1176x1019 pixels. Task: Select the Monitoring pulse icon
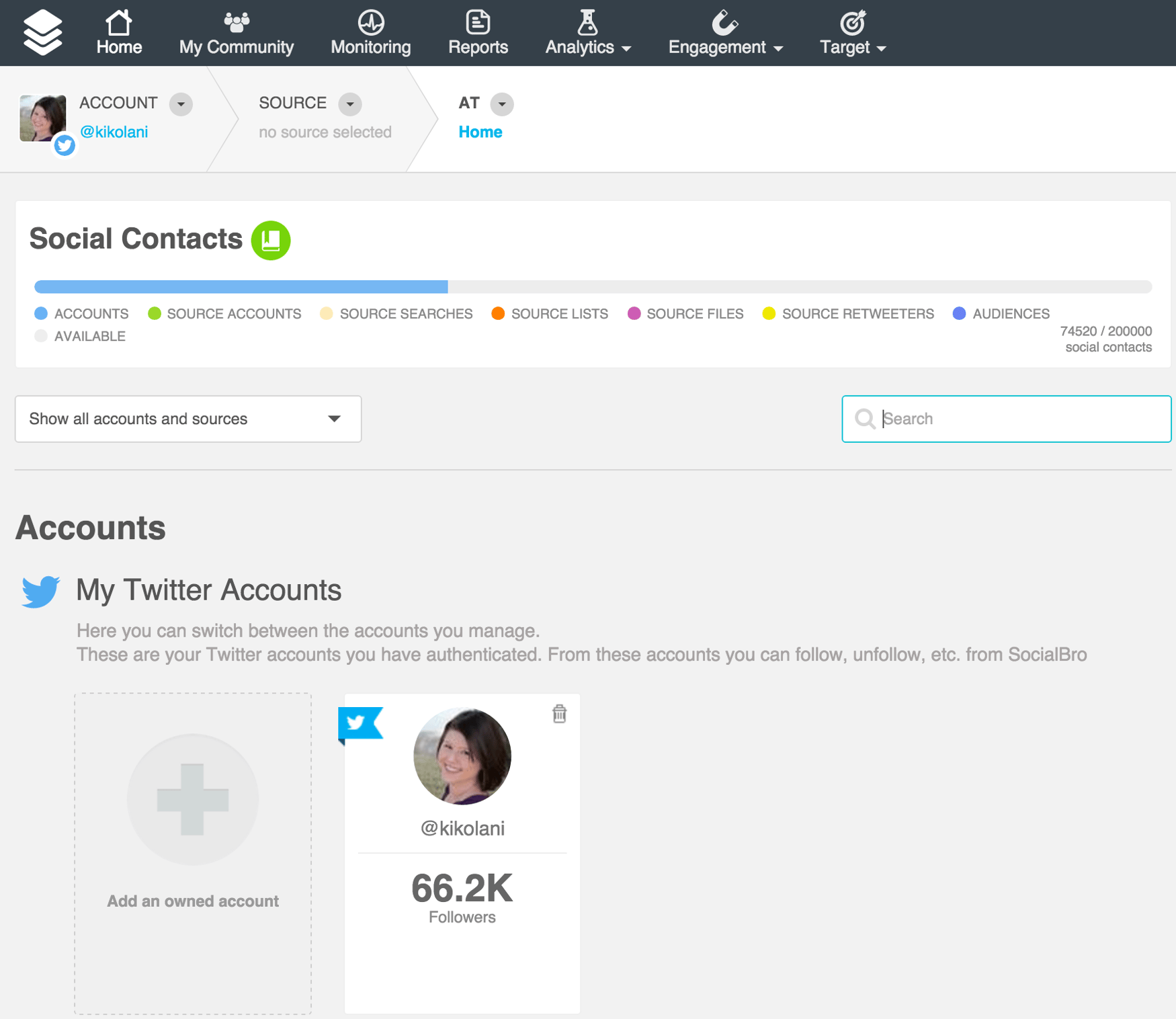pos(370,22)
